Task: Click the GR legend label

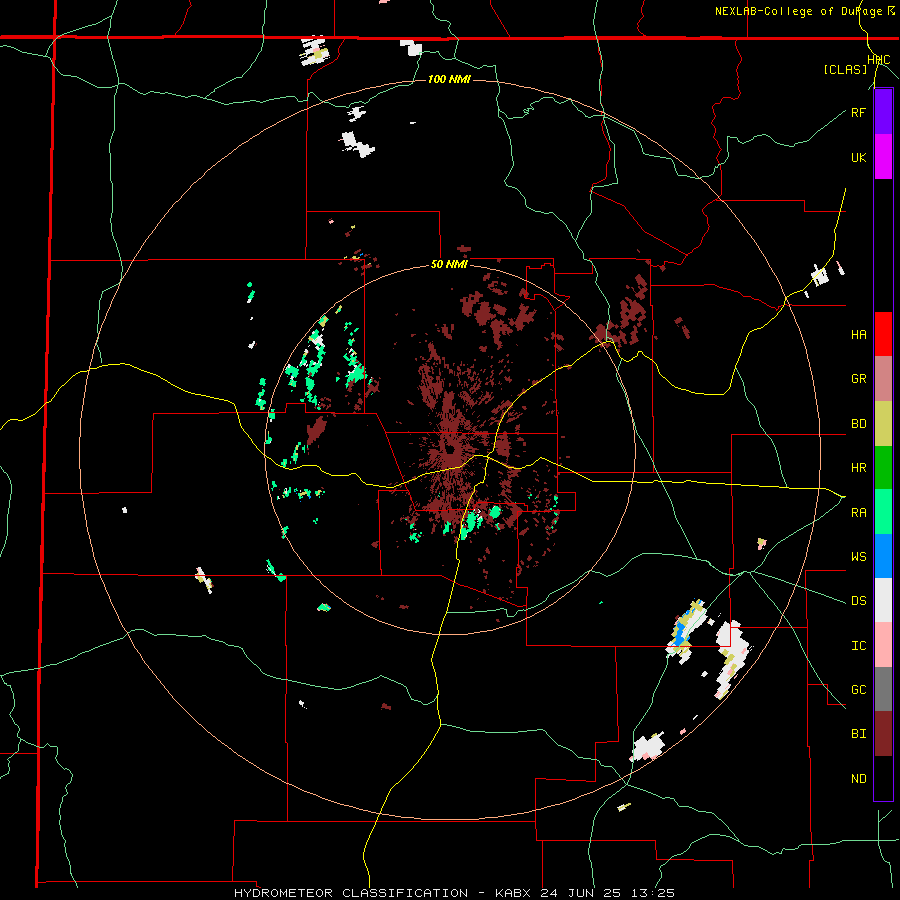Action: 859,379
